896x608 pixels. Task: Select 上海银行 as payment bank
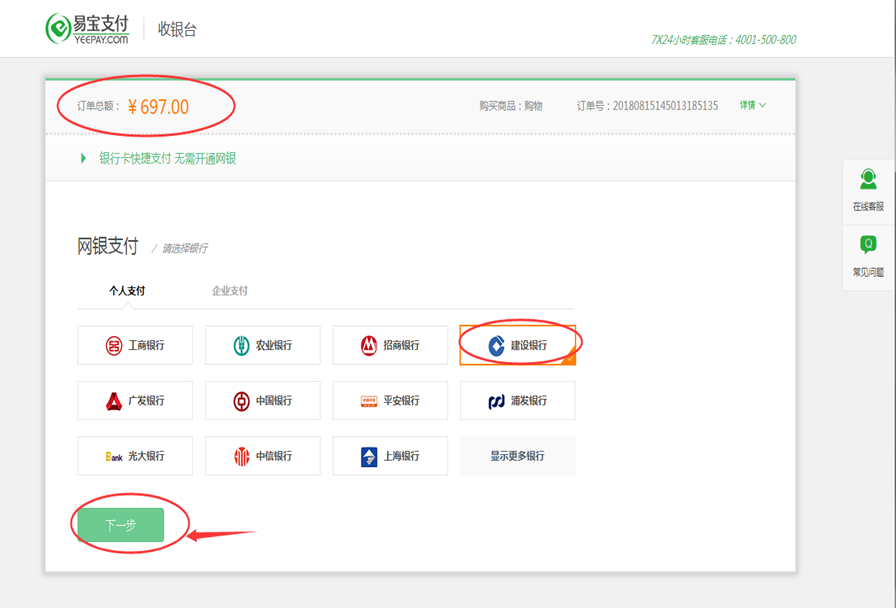tap(390, 455)
